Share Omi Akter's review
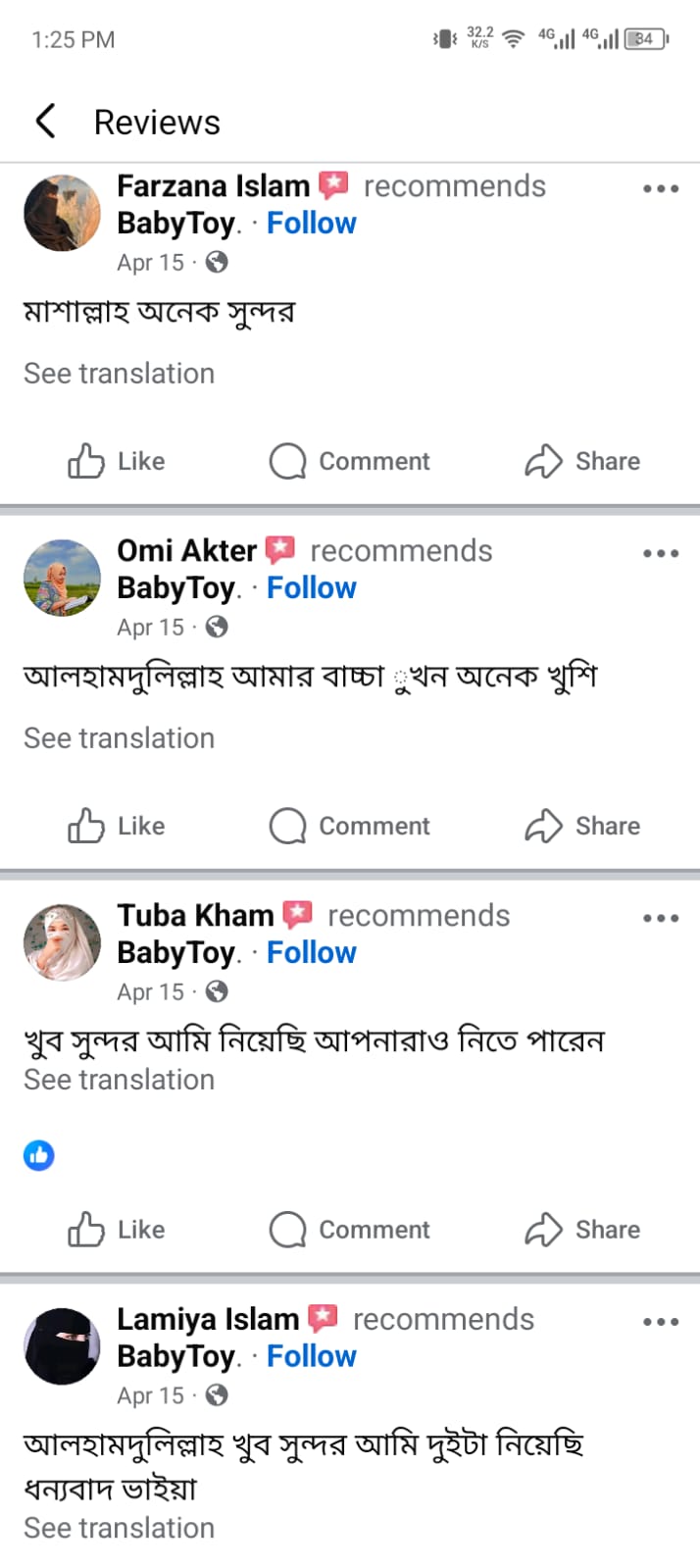This screenshot has width=700, height=1568. pyautogui.click(x=582, y=826)
